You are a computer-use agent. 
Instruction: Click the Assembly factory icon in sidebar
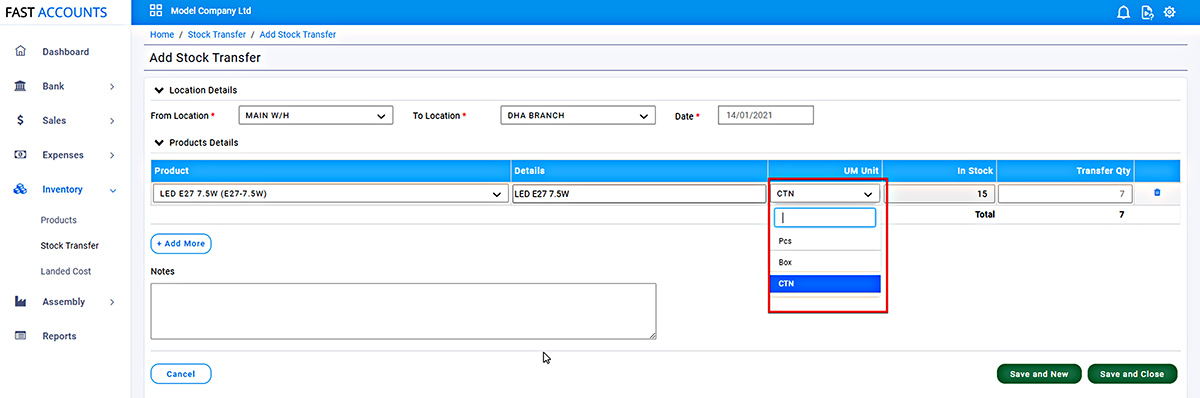[20, 301]
